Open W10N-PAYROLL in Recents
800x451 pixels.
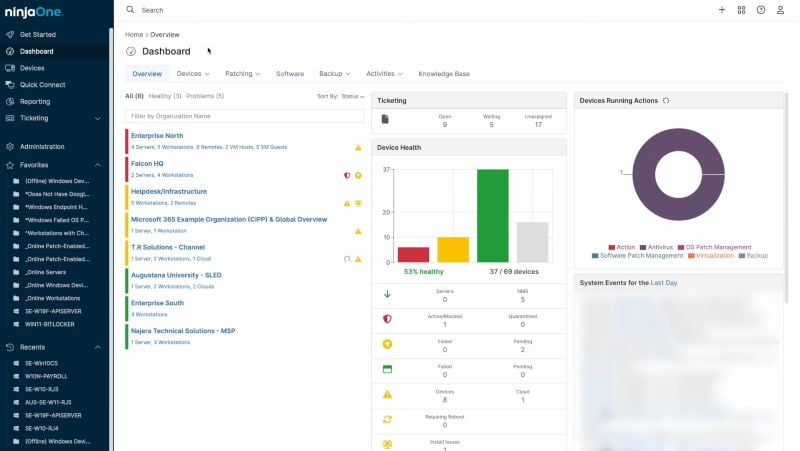pos(46,377)
